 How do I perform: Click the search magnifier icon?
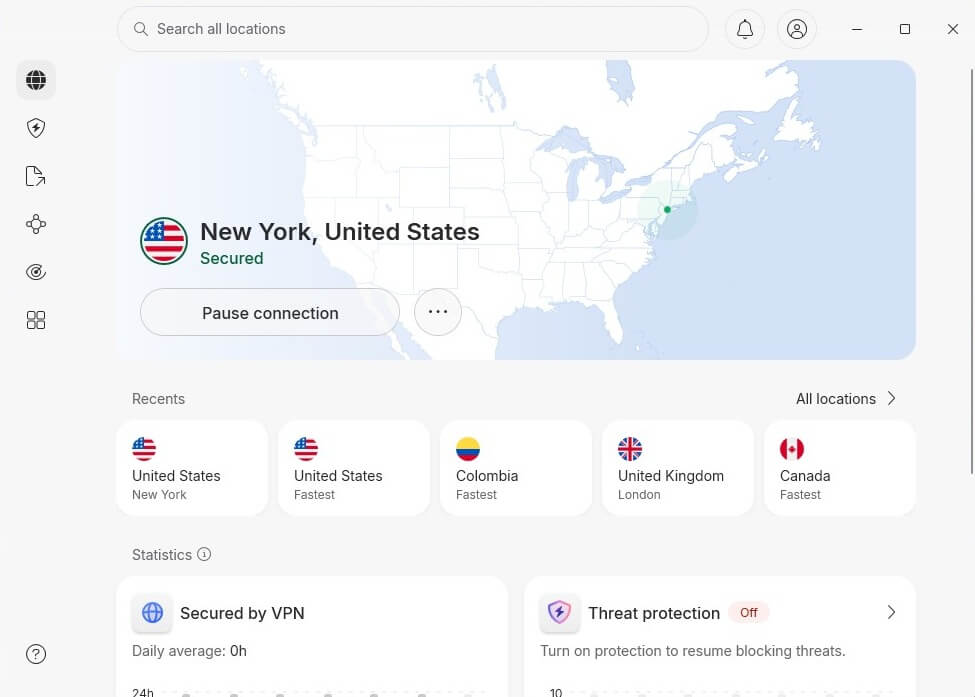141,29
